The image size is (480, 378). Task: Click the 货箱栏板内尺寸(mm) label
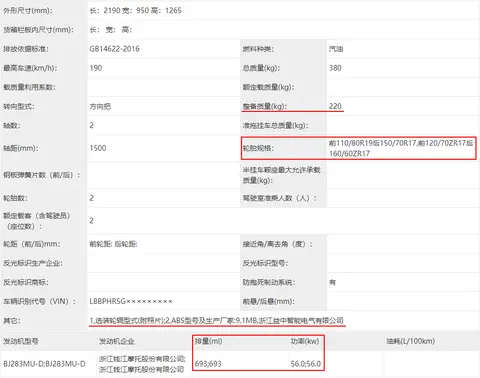coord(39,30)
